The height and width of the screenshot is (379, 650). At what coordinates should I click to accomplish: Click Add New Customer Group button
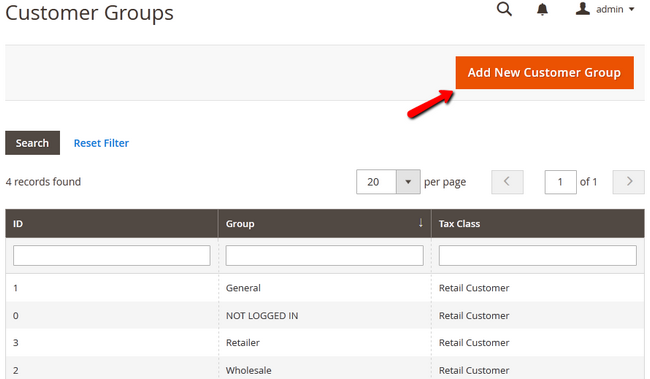coord(544,73)
